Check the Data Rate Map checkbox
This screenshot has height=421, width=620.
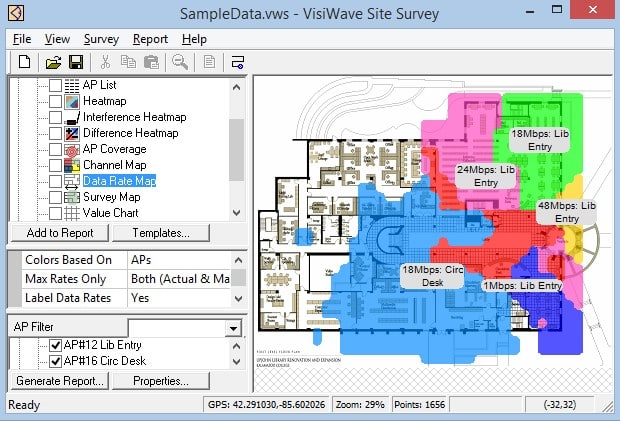55,181
